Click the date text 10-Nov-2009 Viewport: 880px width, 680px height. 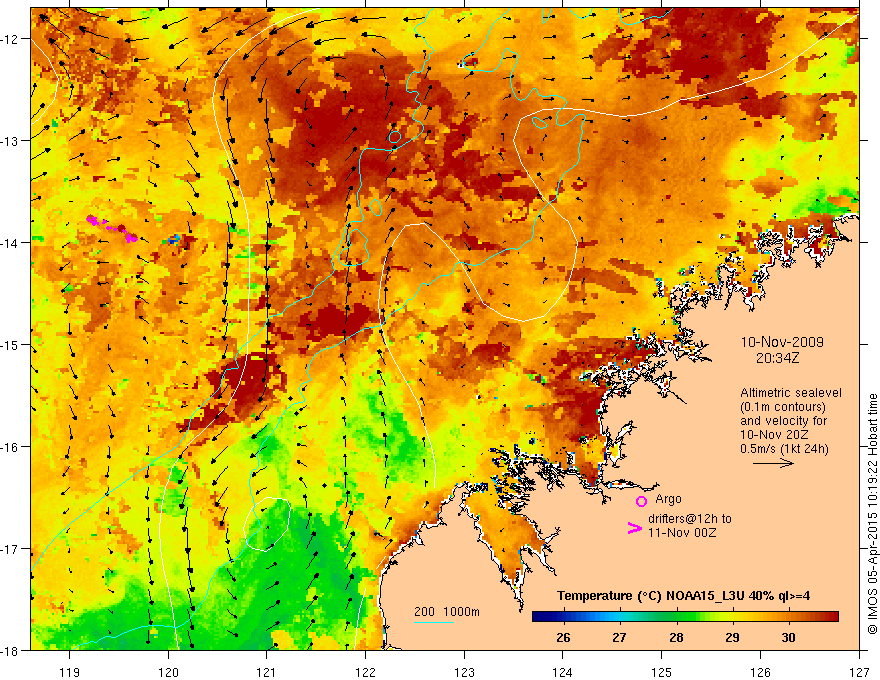point(782,342)
